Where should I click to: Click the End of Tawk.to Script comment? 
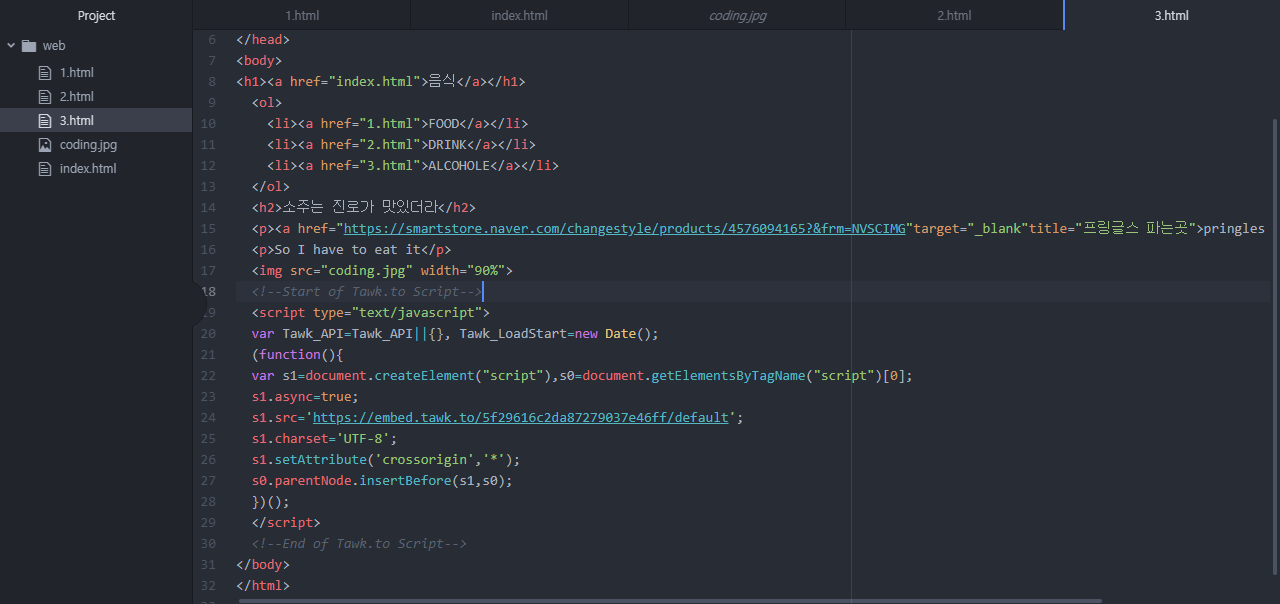click(359, 544)
